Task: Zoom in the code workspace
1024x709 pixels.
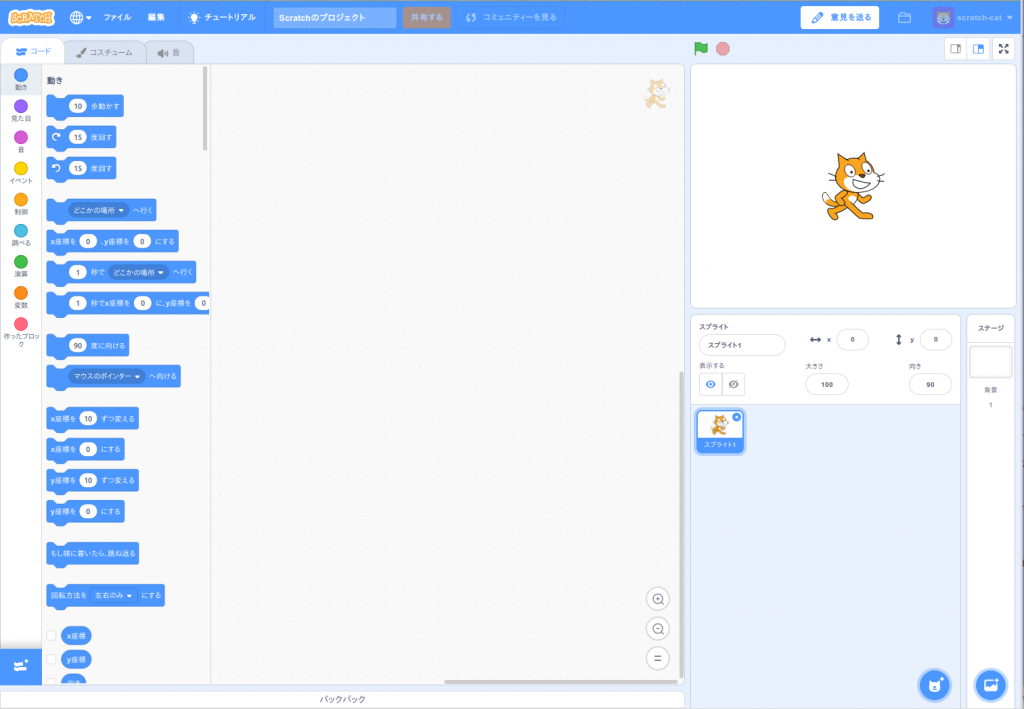Action: coord(658,599)
